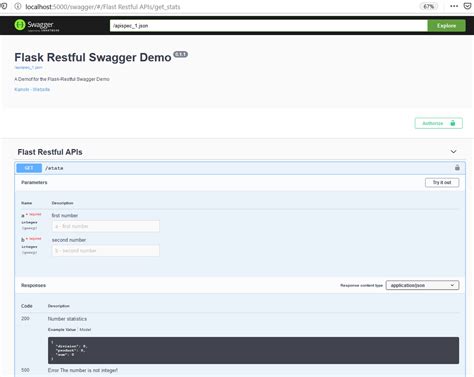Click the second number input field
The image size is (474, 377).
106,251
